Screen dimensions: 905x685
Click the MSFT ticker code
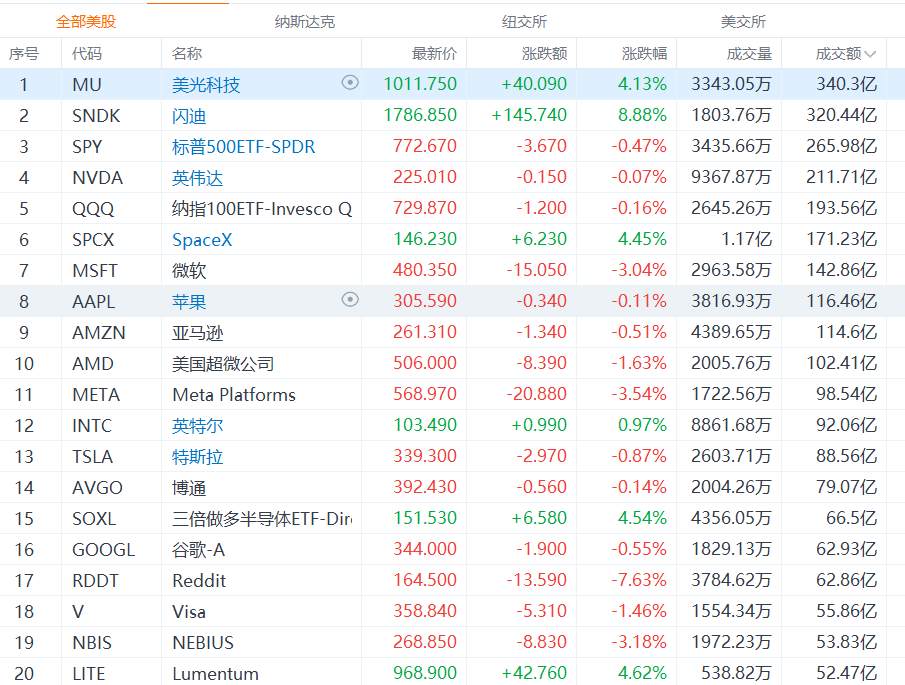pyautogui.click(x=95, y=271)
